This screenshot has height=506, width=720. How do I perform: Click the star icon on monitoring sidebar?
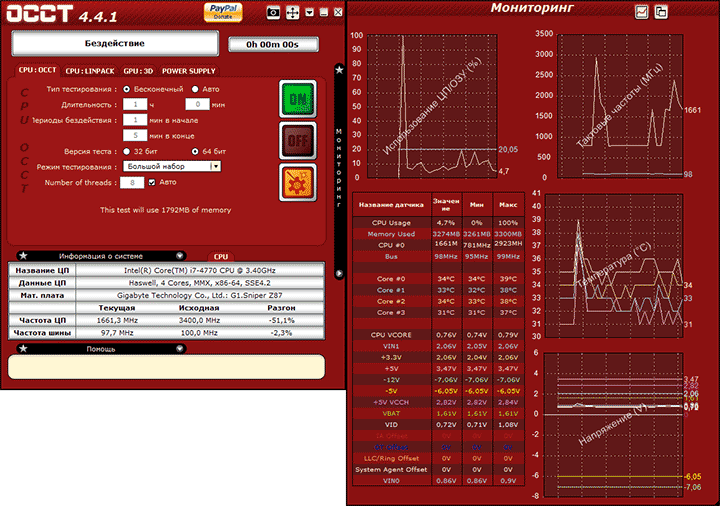tap(339, 70)
